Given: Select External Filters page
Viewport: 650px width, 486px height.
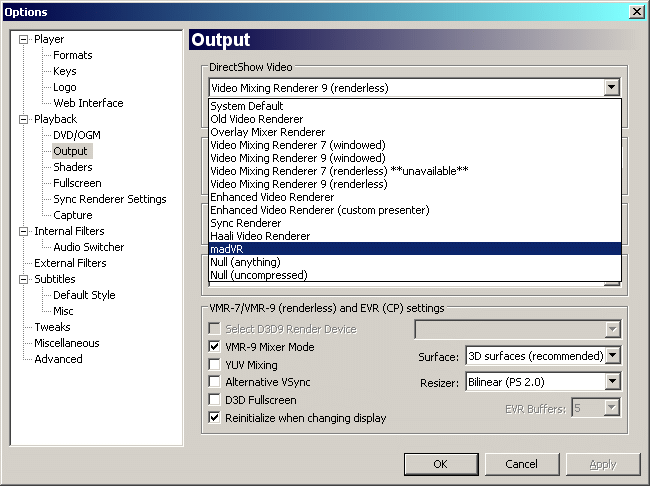Looking at the screenshot, I should point(70,263).
